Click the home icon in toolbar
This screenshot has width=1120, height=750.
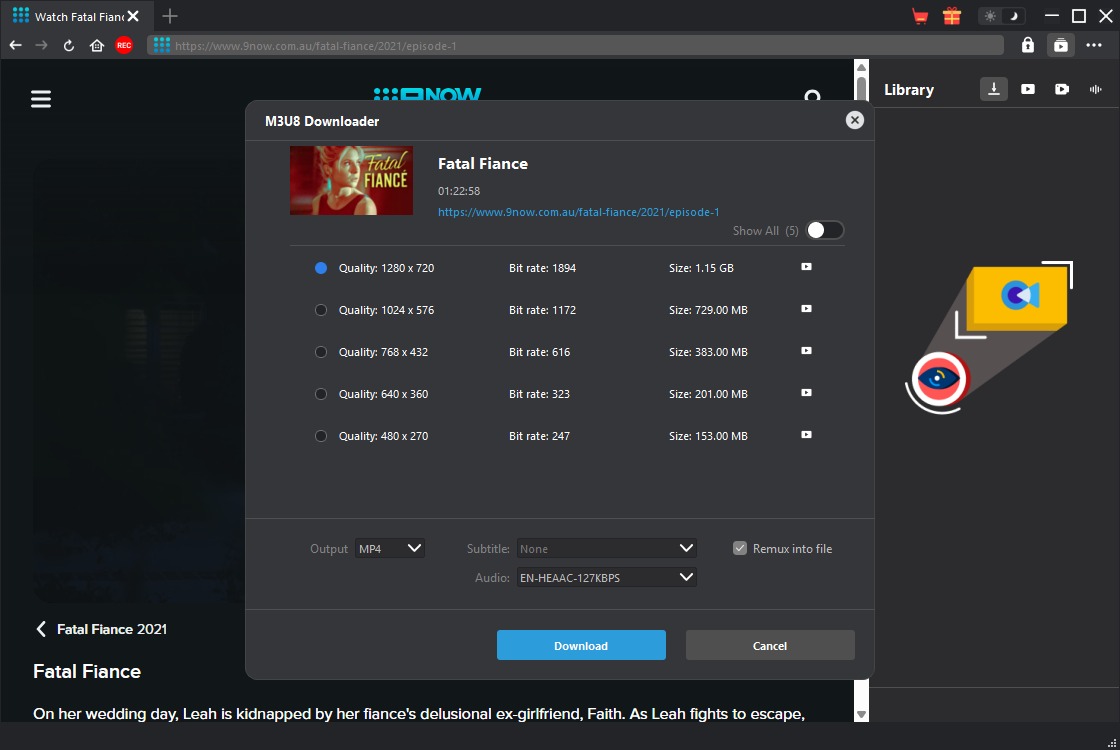pyautogui.click(x=97, y=45)
